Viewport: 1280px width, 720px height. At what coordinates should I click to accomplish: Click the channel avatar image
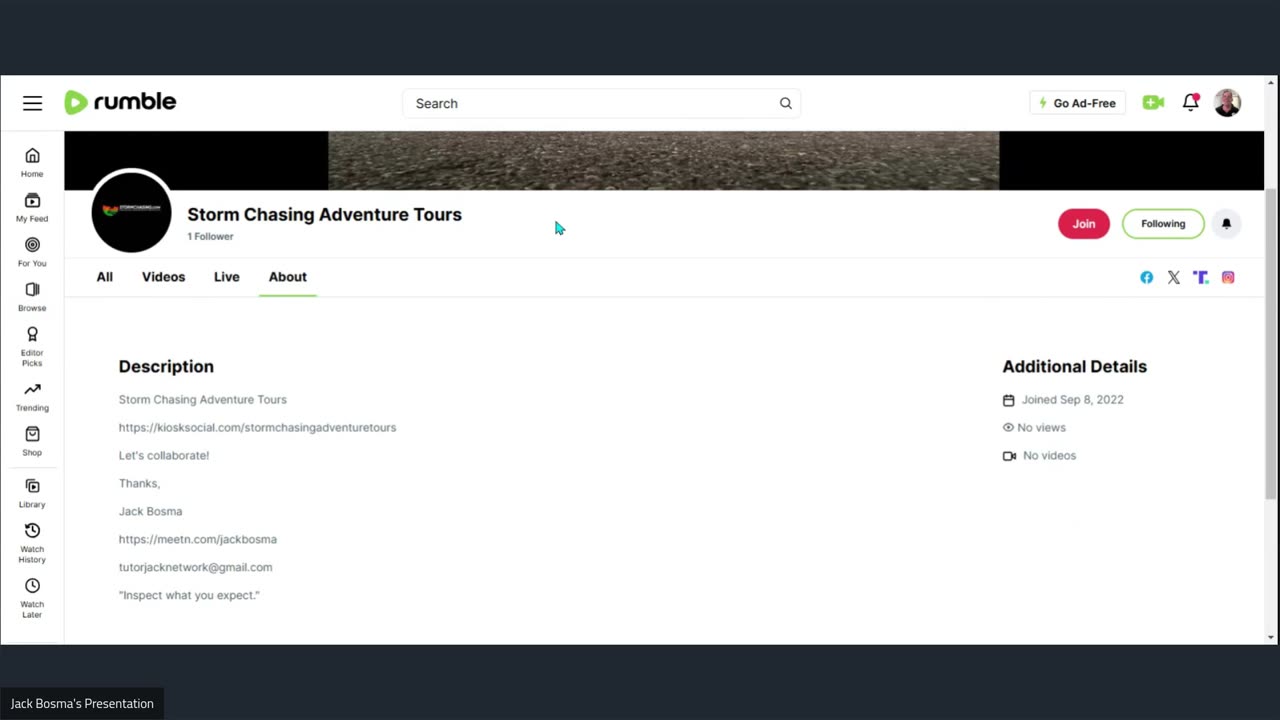tap(131, 211)
